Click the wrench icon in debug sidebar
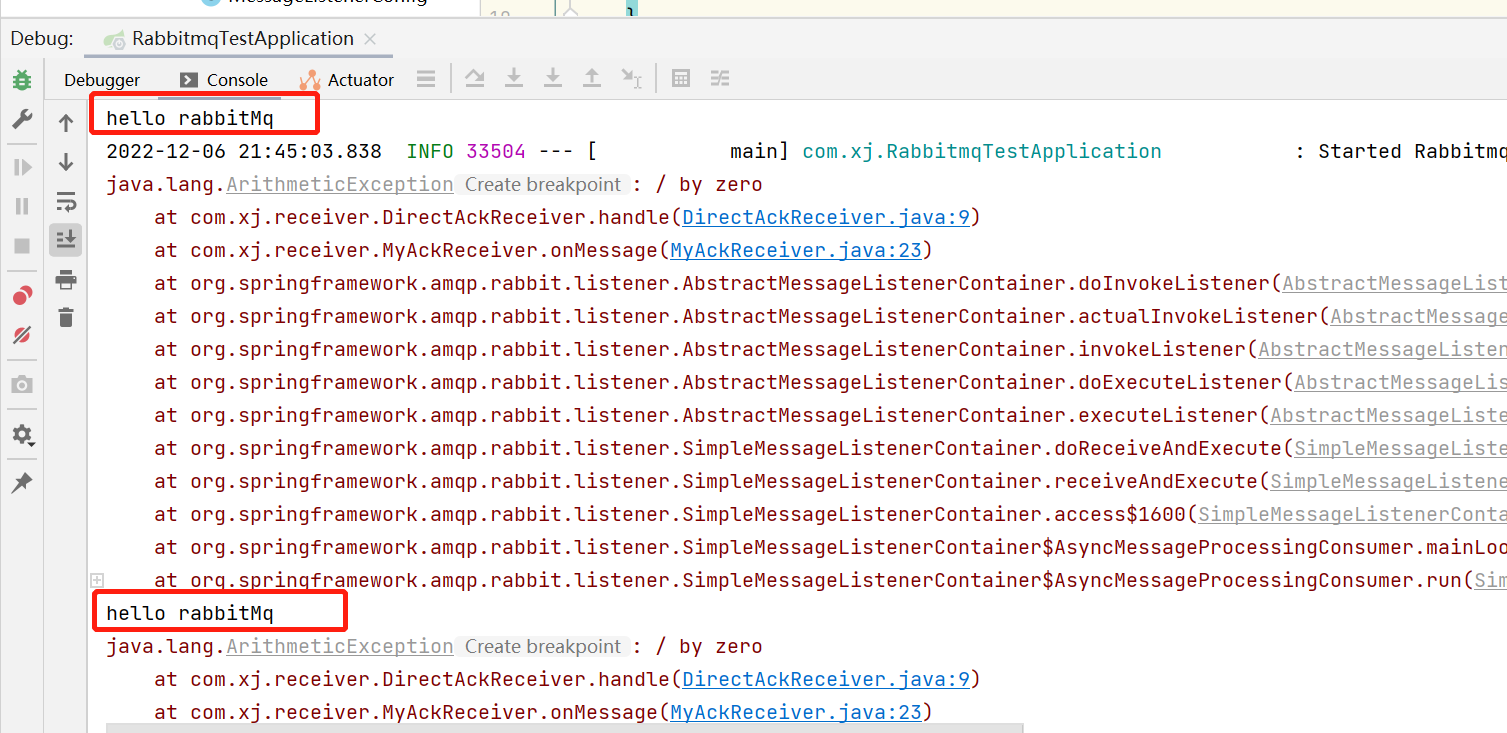Screen dimensions: 1507x733 21,120
